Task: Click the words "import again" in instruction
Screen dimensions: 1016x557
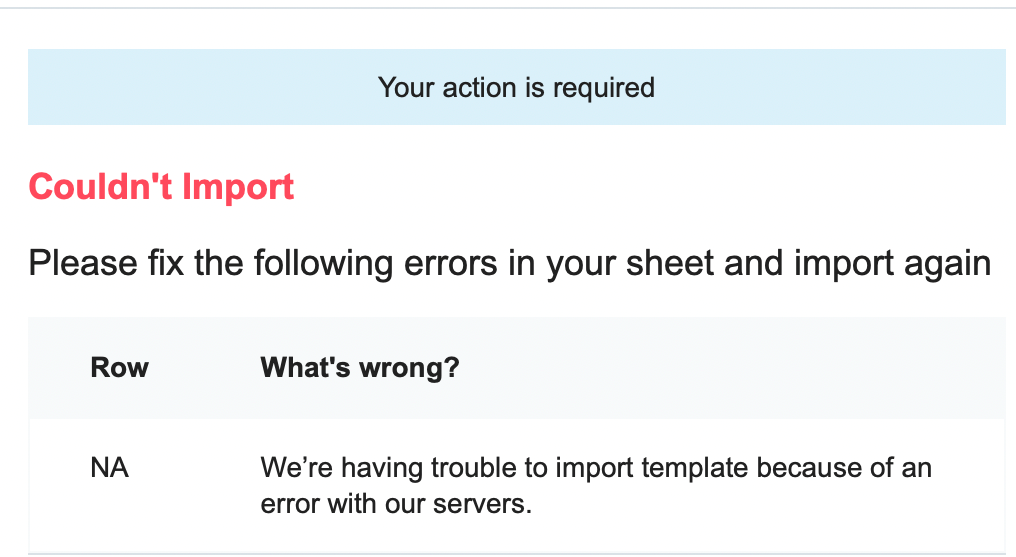Action: point(892,264)
